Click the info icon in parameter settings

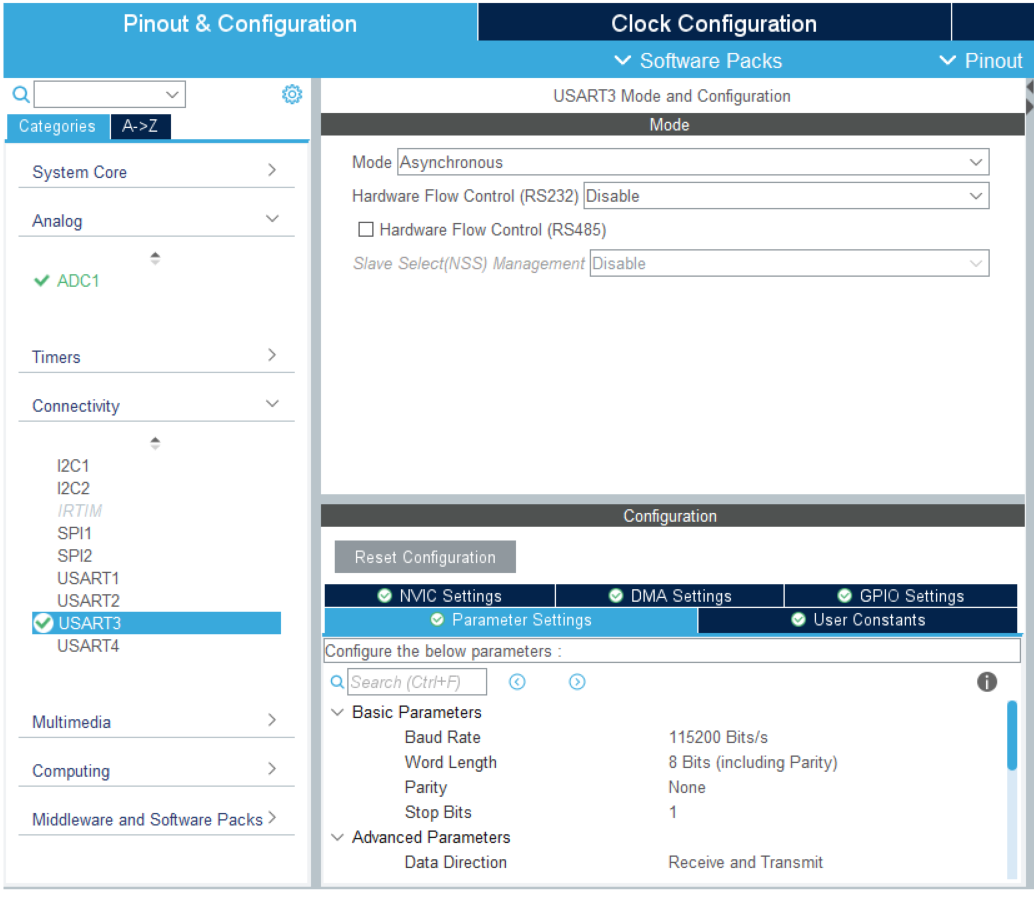click(x=987, y=682)
